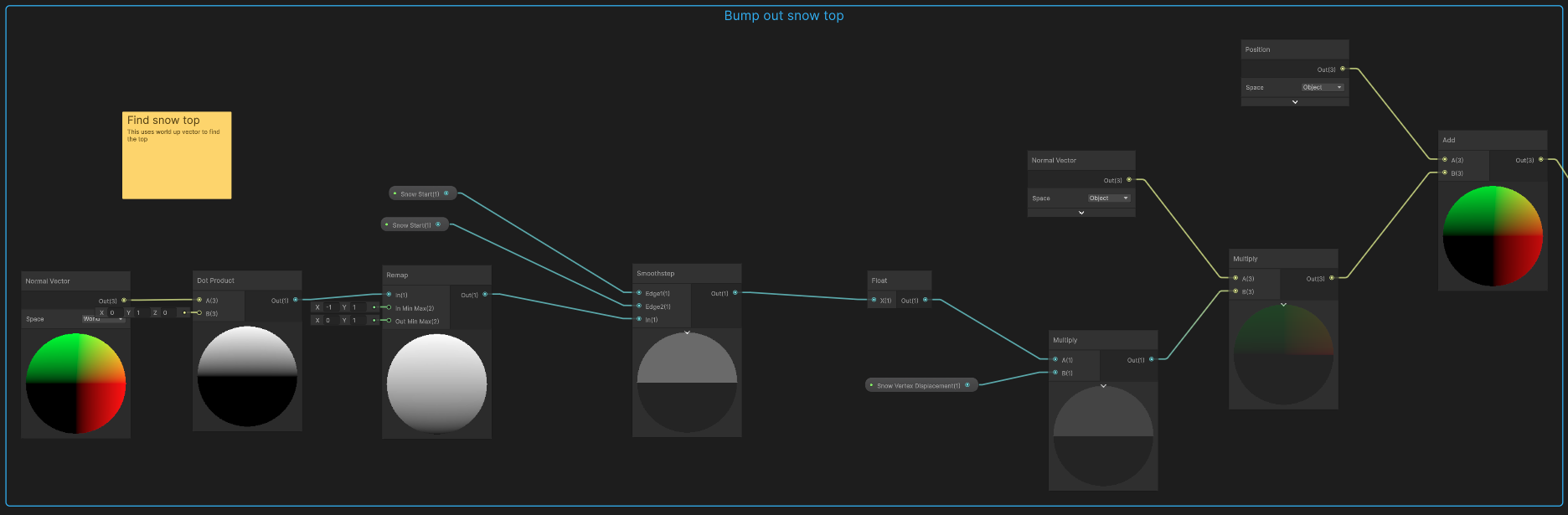Click the Out(3) port of Add node
Screen dimensions: 1568x515
point(1541,159)
